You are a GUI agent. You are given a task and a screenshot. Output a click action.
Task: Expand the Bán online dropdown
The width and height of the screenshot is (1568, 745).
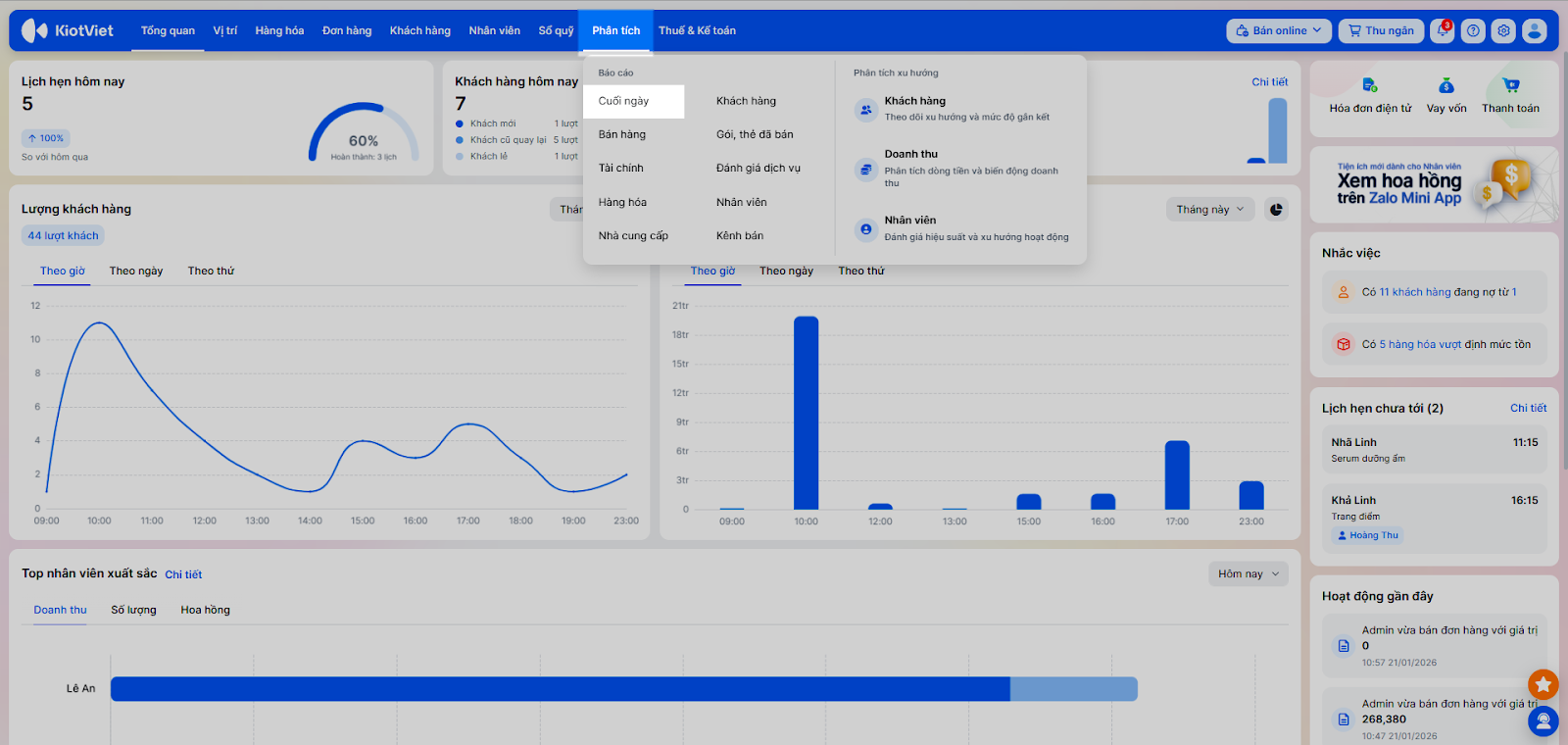pyautogui.click(x=1278, y=30)
